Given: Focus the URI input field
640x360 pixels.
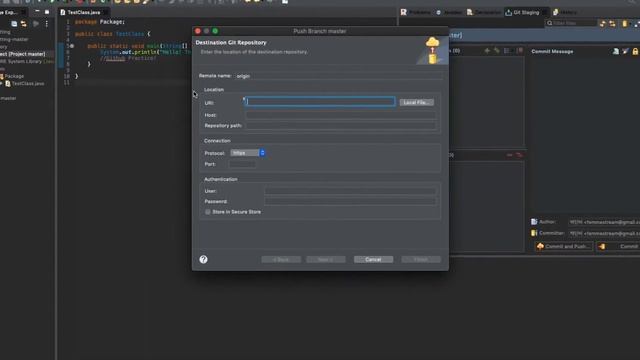Looking at the screenshot, I should (320, 102).
